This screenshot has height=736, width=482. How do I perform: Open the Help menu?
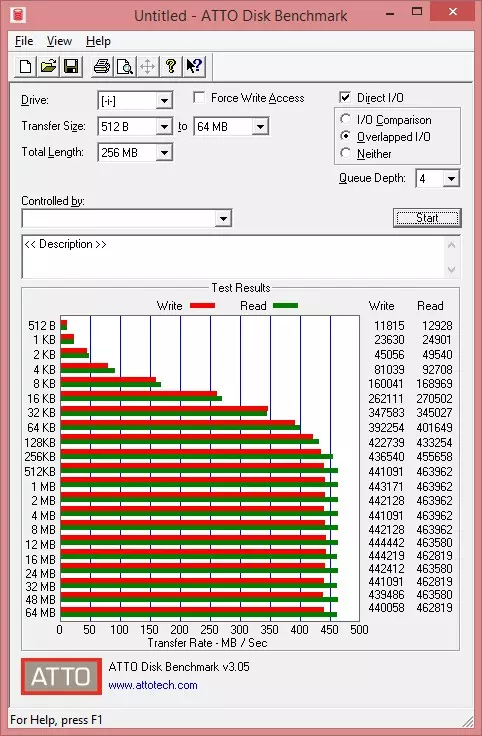pos(98,41)
